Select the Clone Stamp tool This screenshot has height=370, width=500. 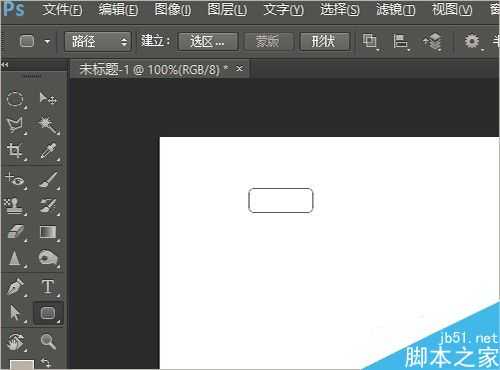pos(14,206)
